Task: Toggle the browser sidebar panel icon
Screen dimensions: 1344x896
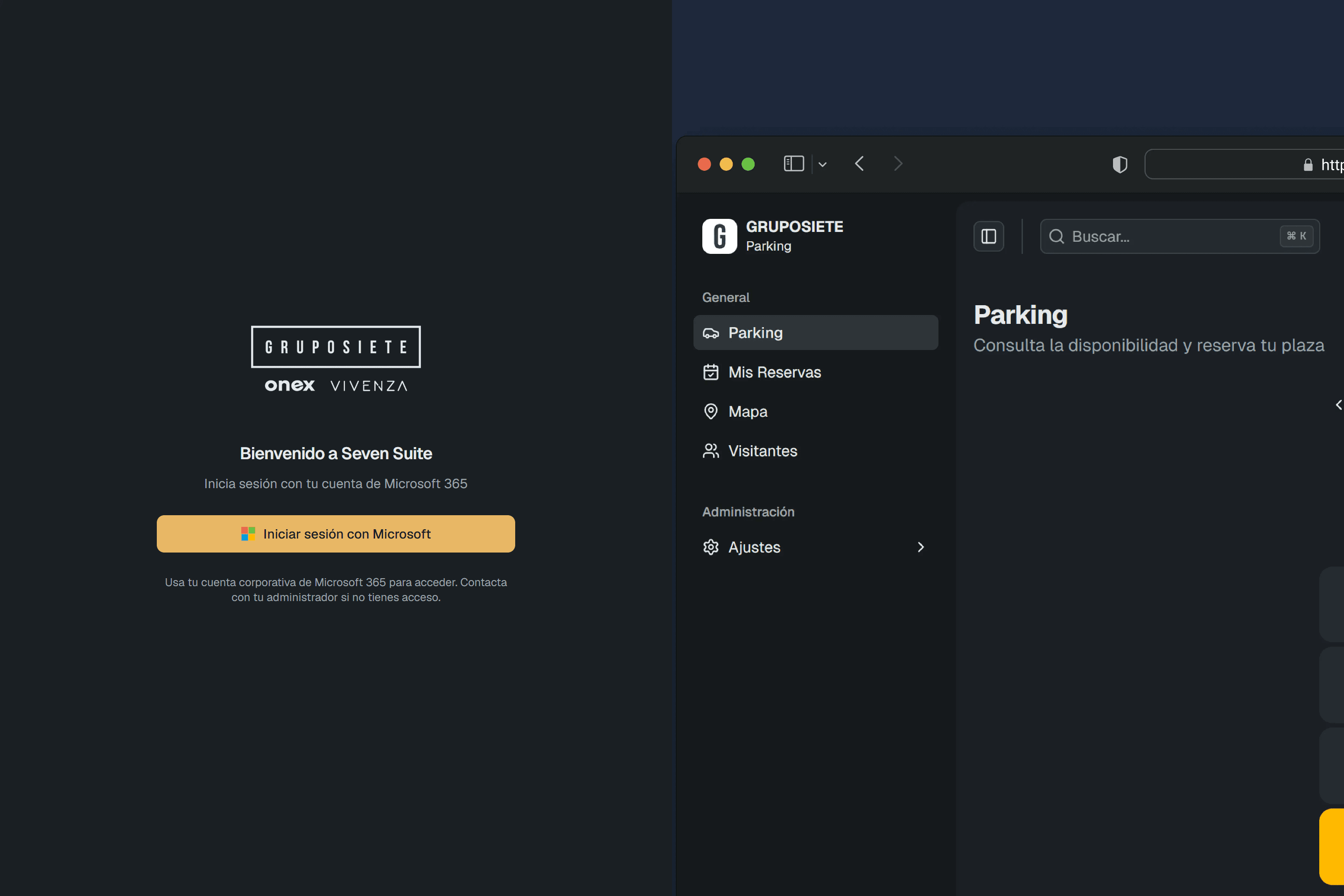Action: coord(794,164)
